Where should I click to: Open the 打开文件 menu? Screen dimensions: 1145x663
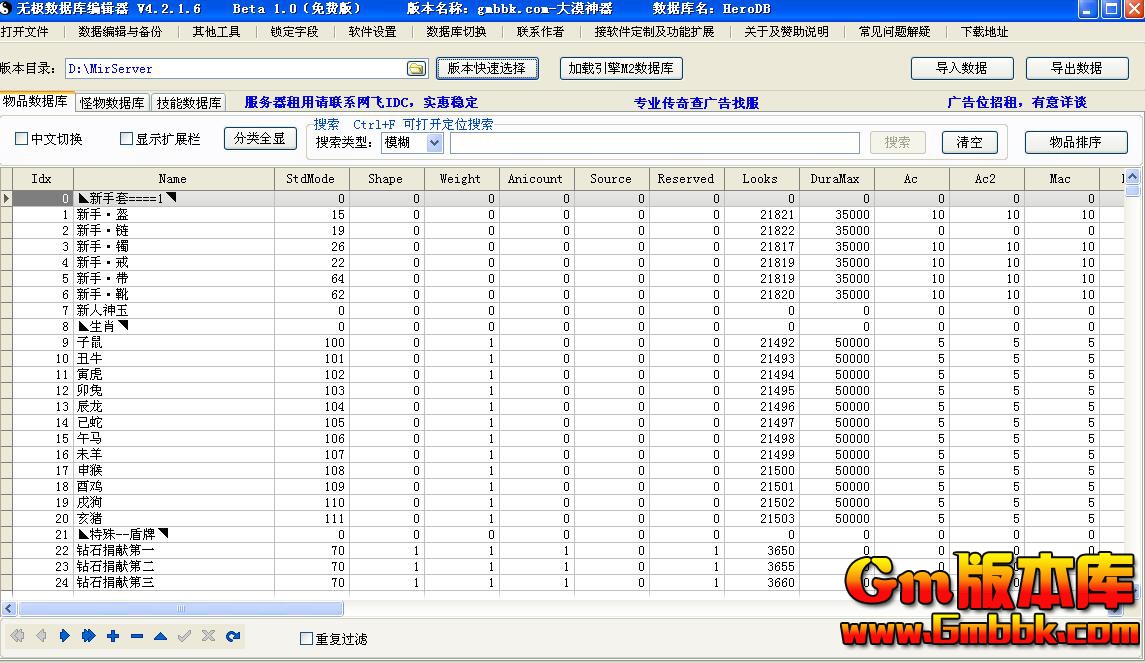pyautogui.click(x=25, y=32)
